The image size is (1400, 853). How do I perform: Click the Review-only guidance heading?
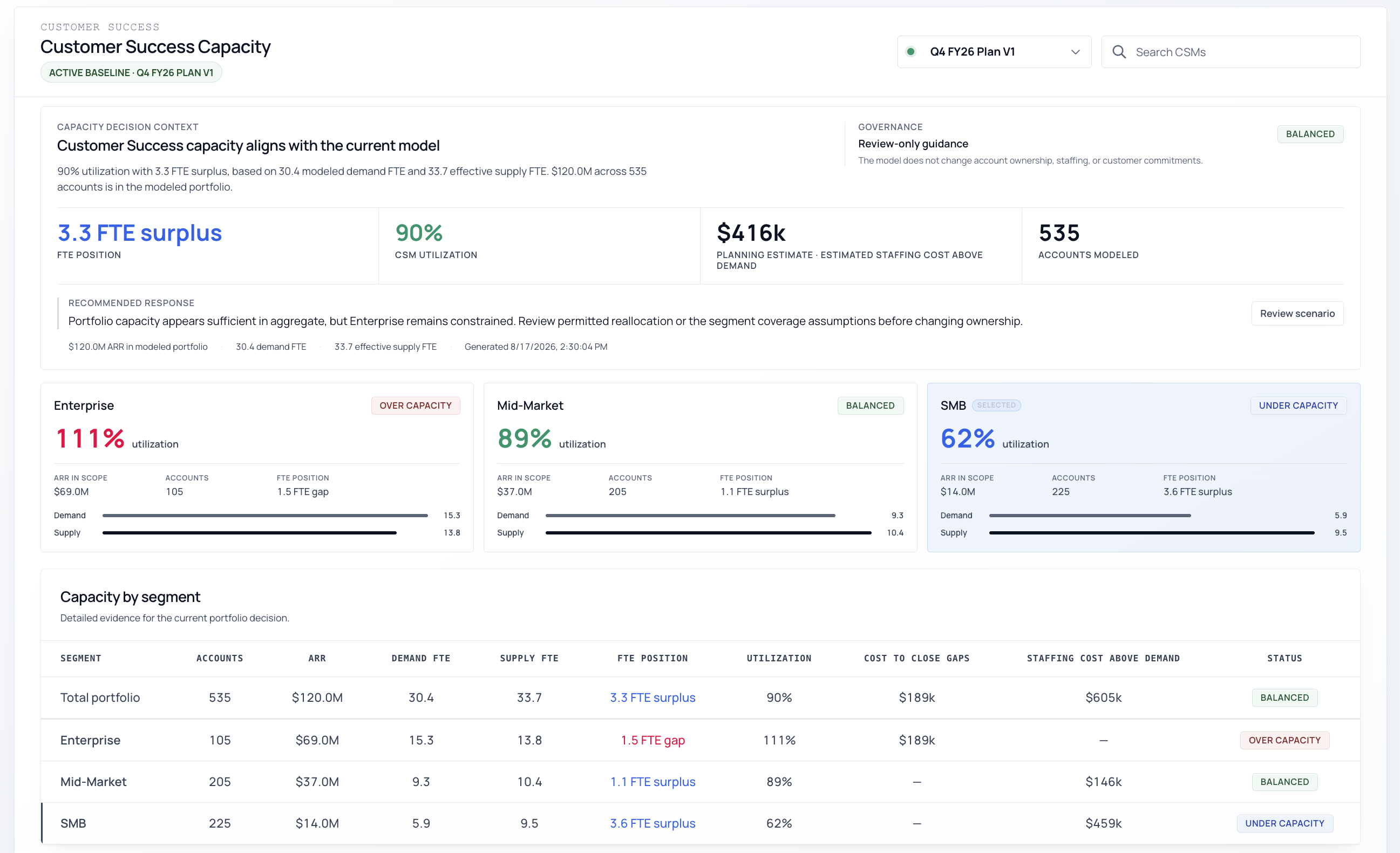coord(913,144)
